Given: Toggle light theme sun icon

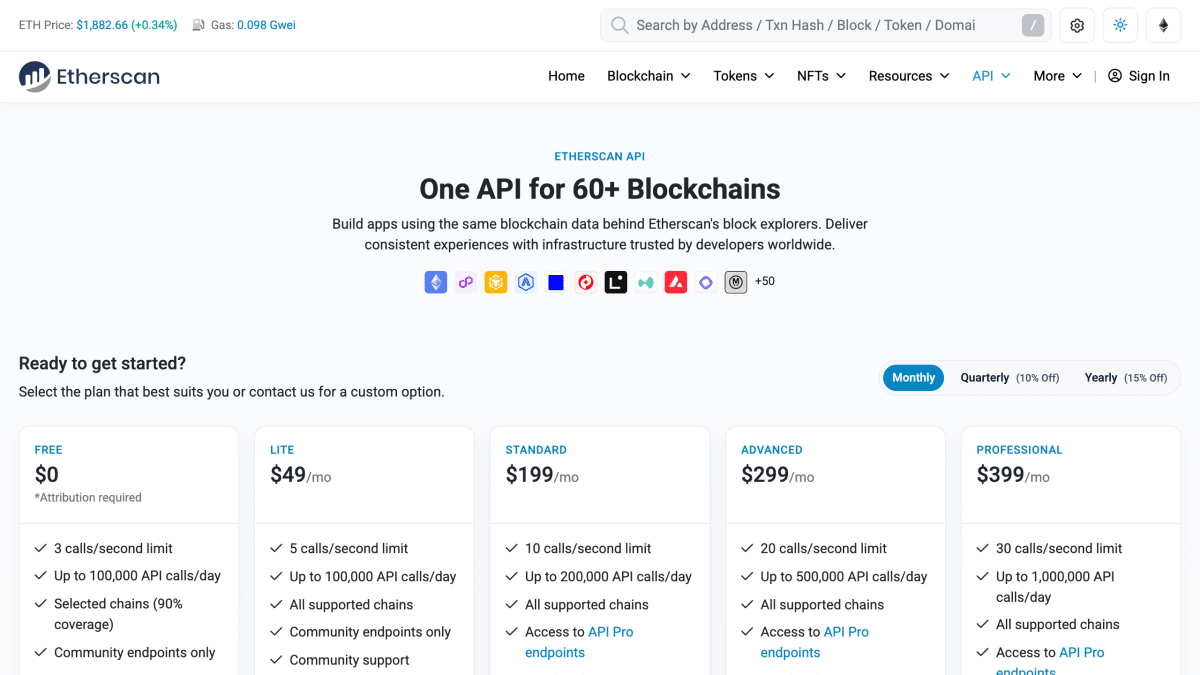Looking at the screenshot, I should (1120, 25).
